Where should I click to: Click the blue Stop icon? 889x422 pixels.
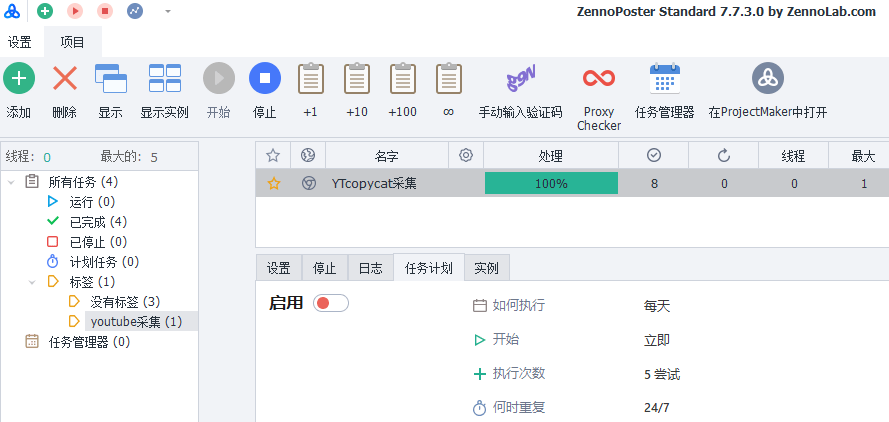tap(265, 78)
